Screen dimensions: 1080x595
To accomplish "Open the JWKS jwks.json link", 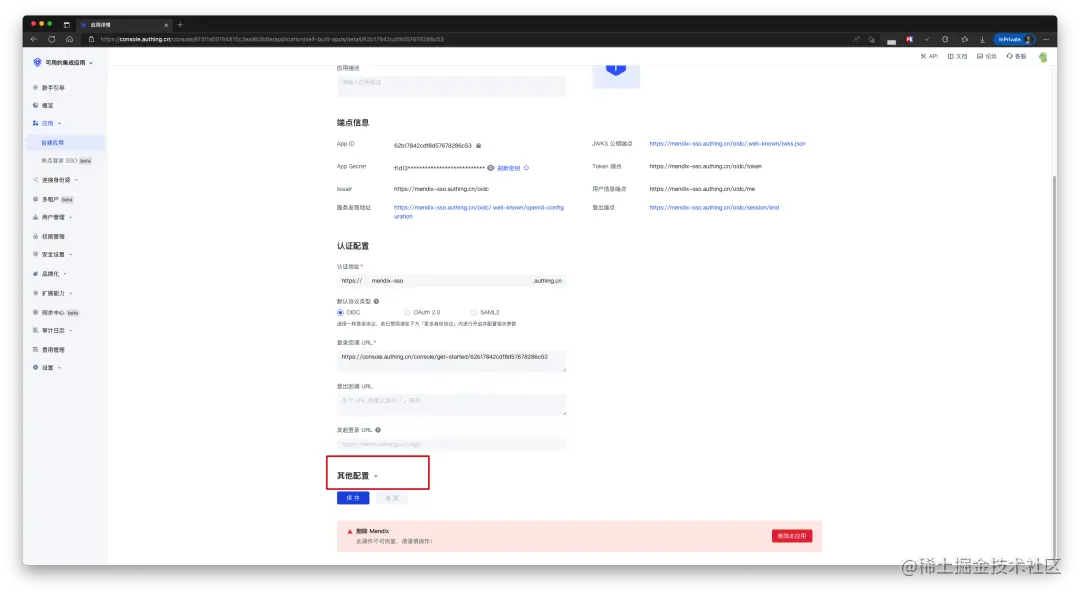I will click(x=727, y=143).
